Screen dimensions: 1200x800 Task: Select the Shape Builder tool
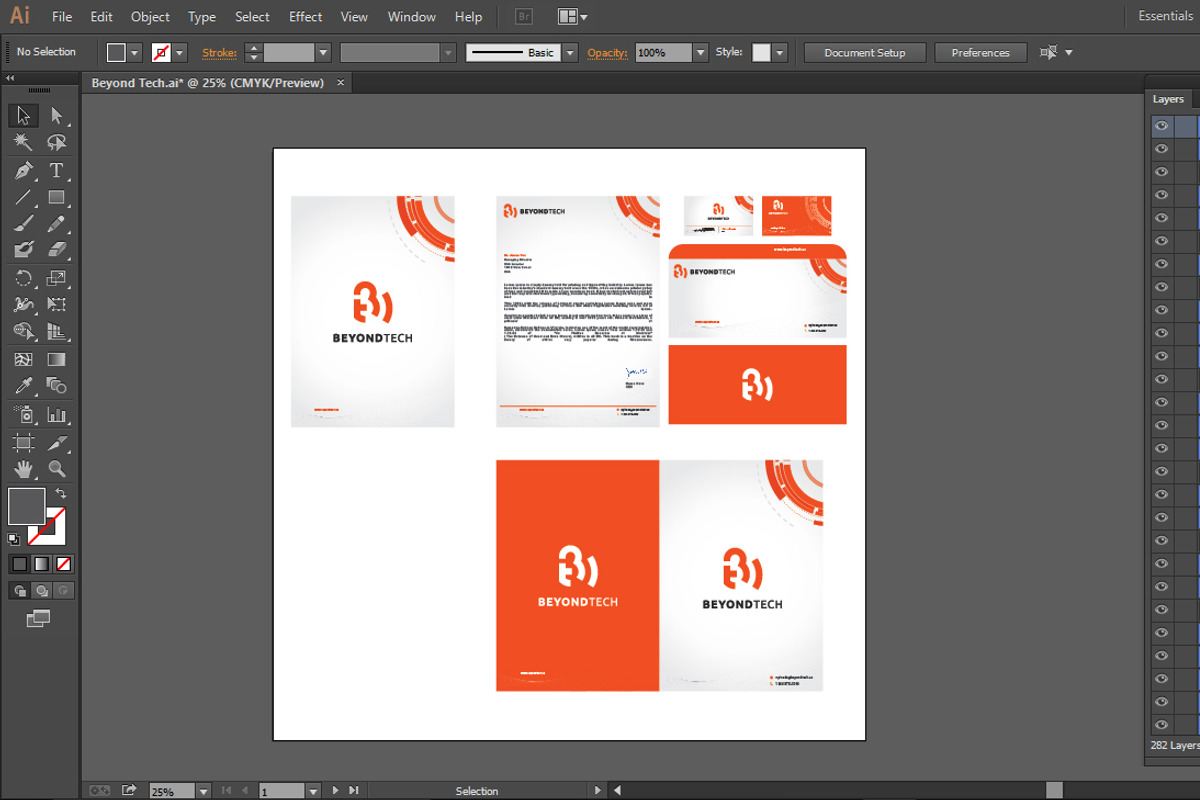[x=23, y=331]
